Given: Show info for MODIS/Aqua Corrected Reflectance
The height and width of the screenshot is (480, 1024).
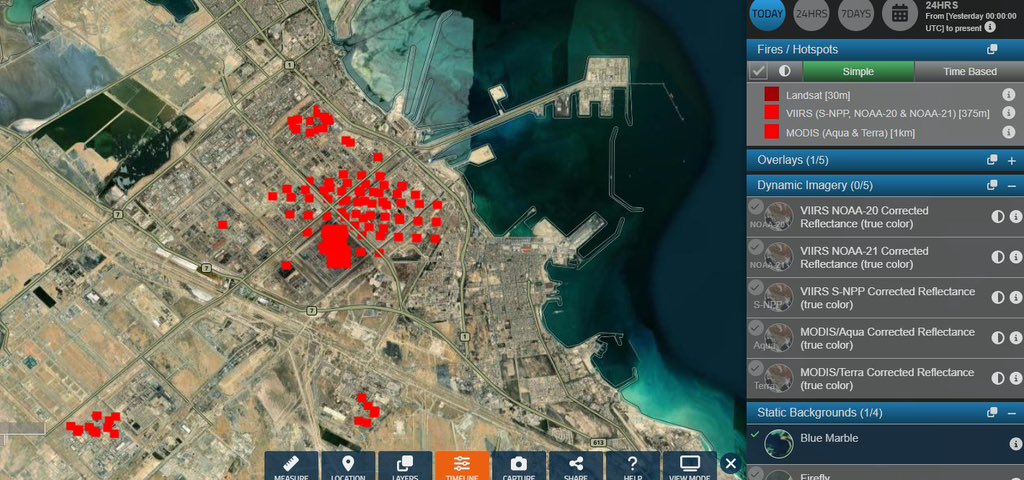Looking at the screenshot, I should (x=1016, y=338).
